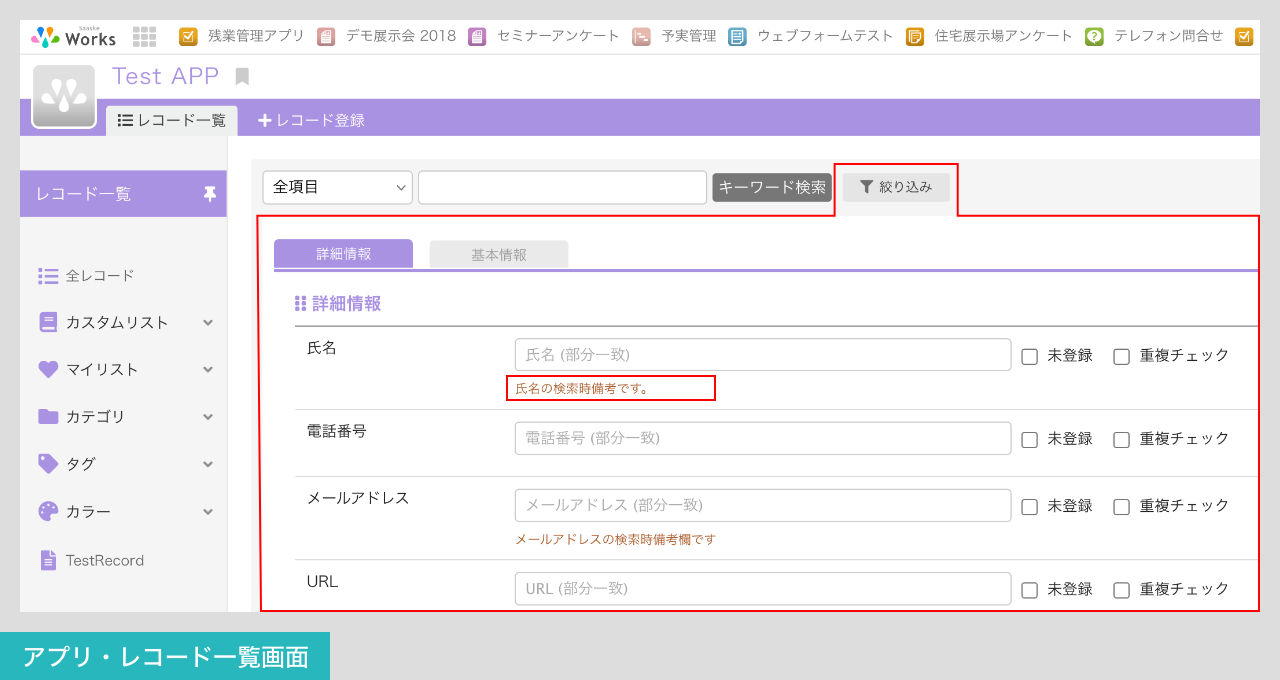Select the 基本情報 filter tab

(499, 255)
